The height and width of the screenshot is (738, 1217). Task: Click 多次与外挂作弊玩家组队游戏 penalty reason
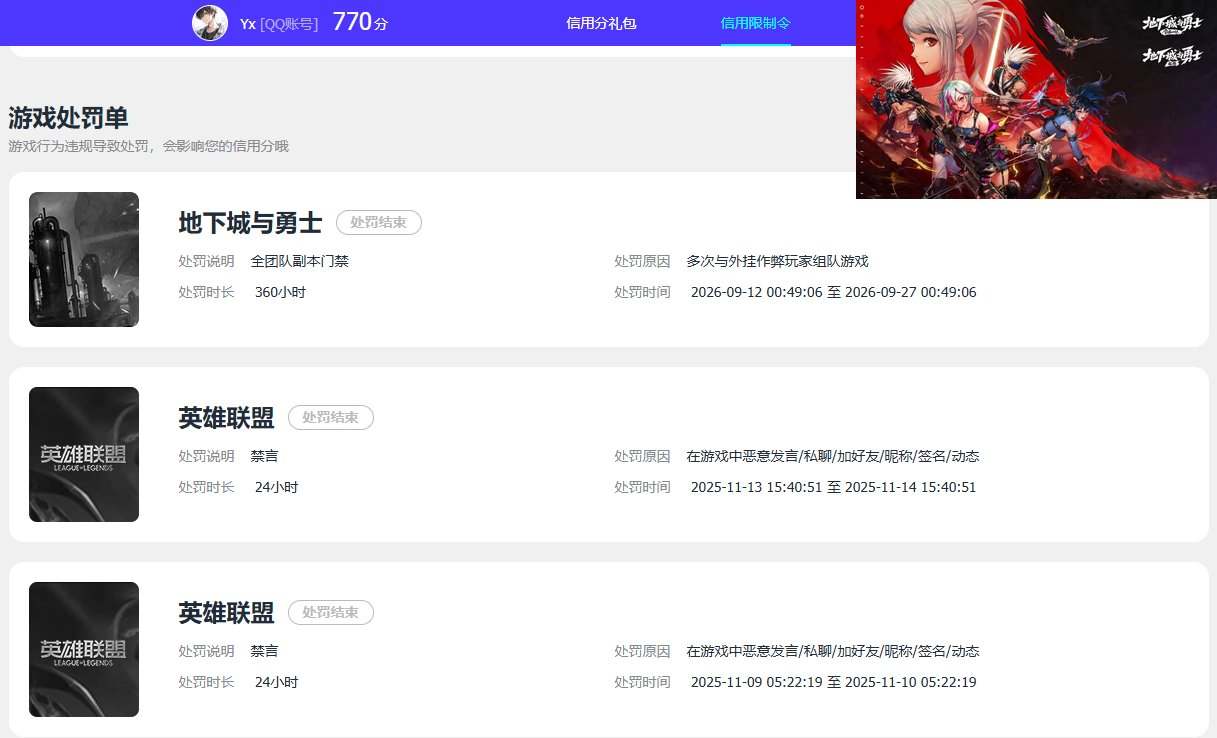click(778, 261)
